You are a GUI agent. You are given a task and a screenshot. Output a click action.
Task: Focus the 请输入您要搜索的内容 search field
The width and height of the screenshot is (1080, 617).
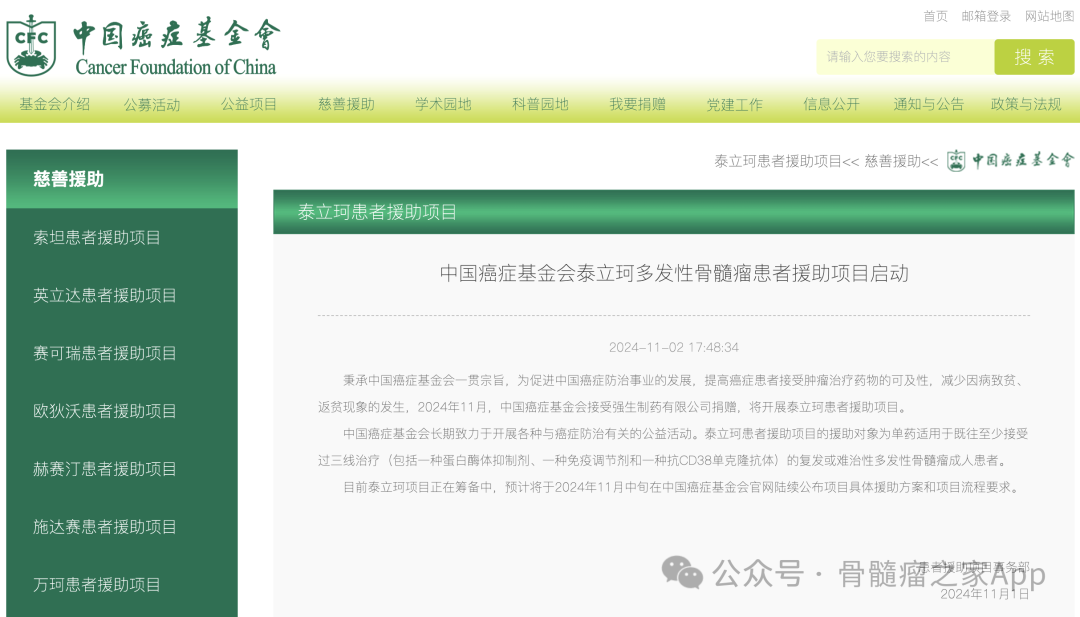905,57
